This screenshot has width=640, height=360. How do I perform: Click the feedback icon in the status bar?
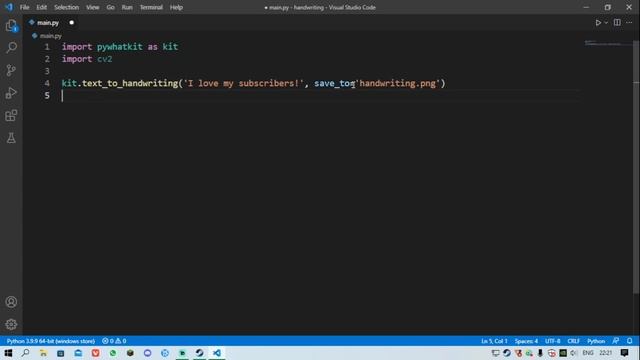click(616, 341)
